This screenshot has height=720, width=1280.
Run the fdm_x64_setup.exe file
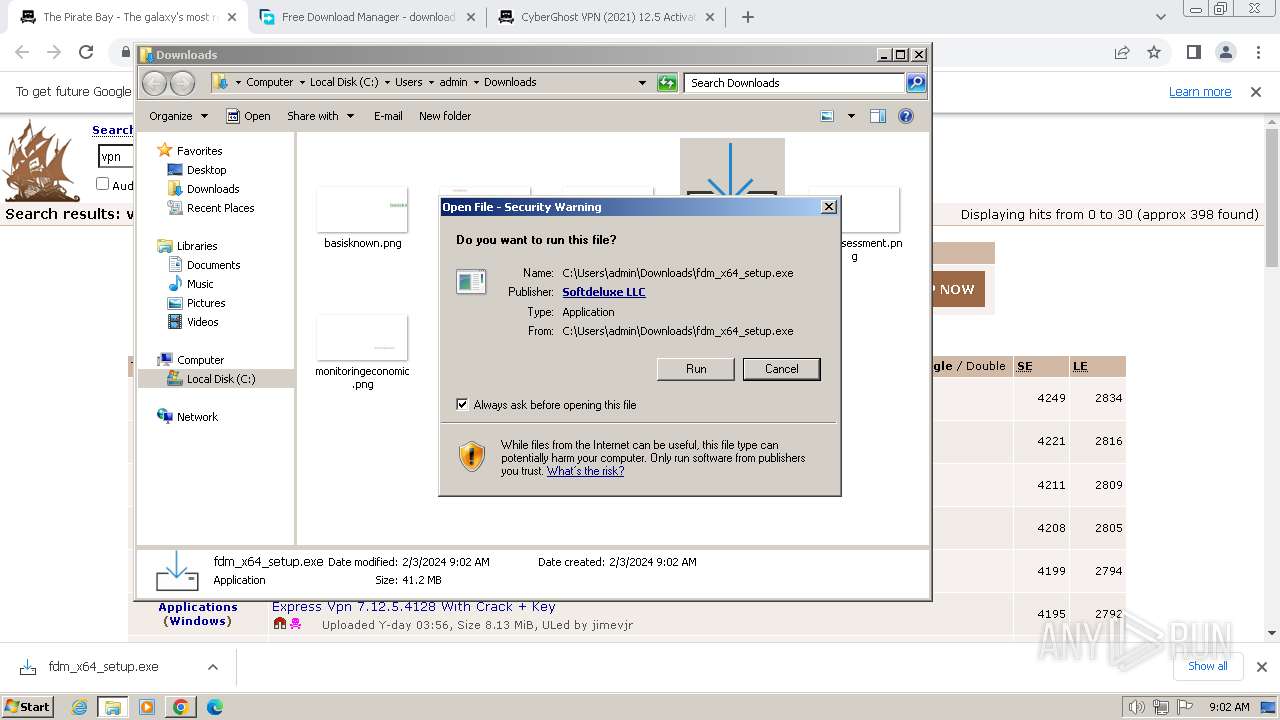[696, 369]
